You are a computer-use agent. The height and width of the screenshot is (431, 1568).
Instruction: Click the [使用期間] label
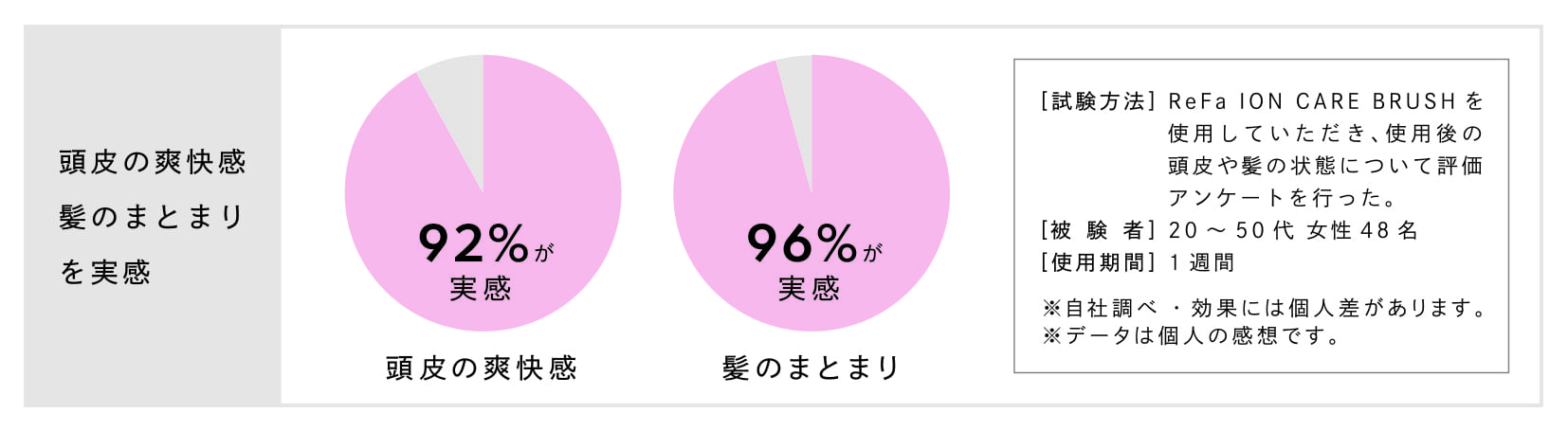(1098, 262)
